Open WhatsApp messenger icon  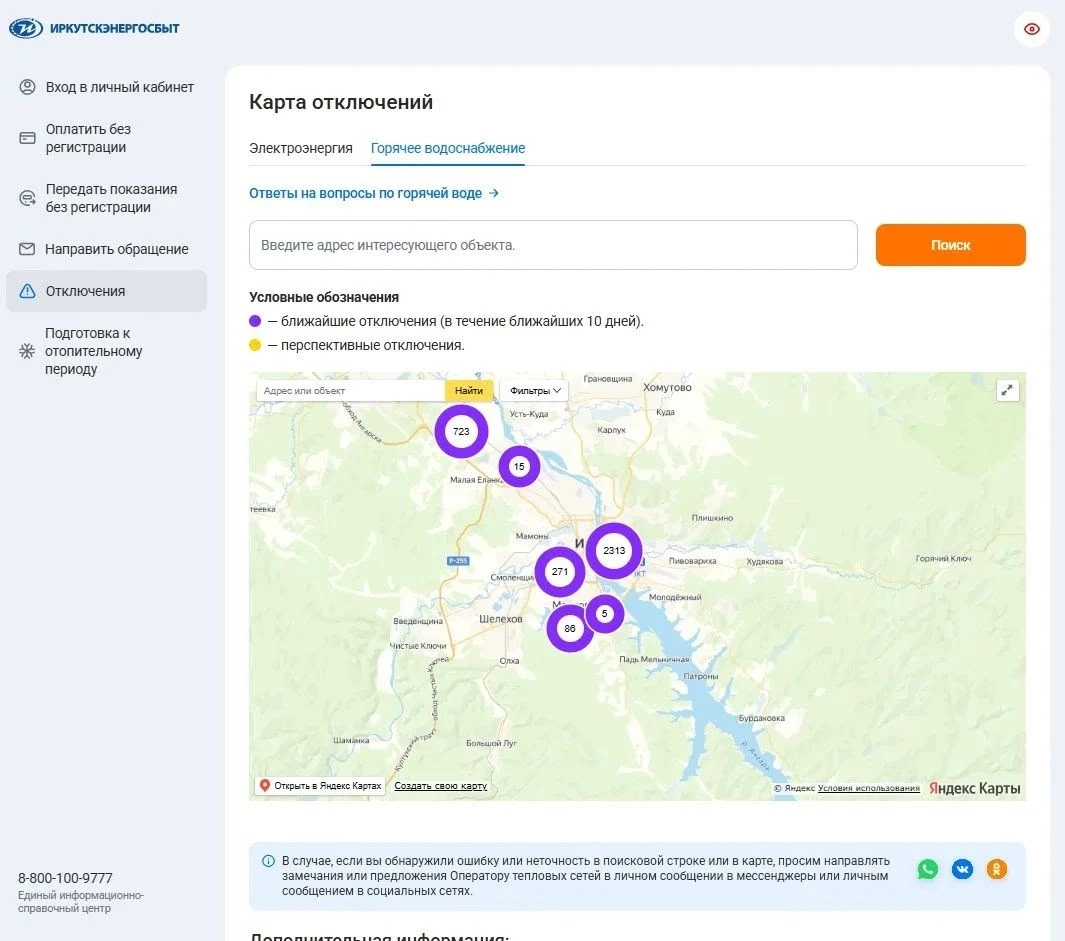coord(928,869)
